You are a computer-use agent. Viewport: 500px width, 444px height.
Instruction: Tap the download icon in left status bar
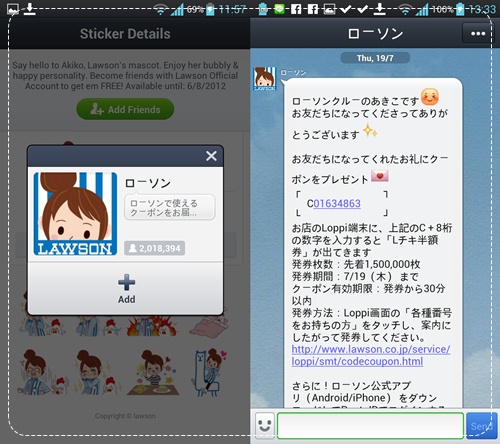[30, 9]
